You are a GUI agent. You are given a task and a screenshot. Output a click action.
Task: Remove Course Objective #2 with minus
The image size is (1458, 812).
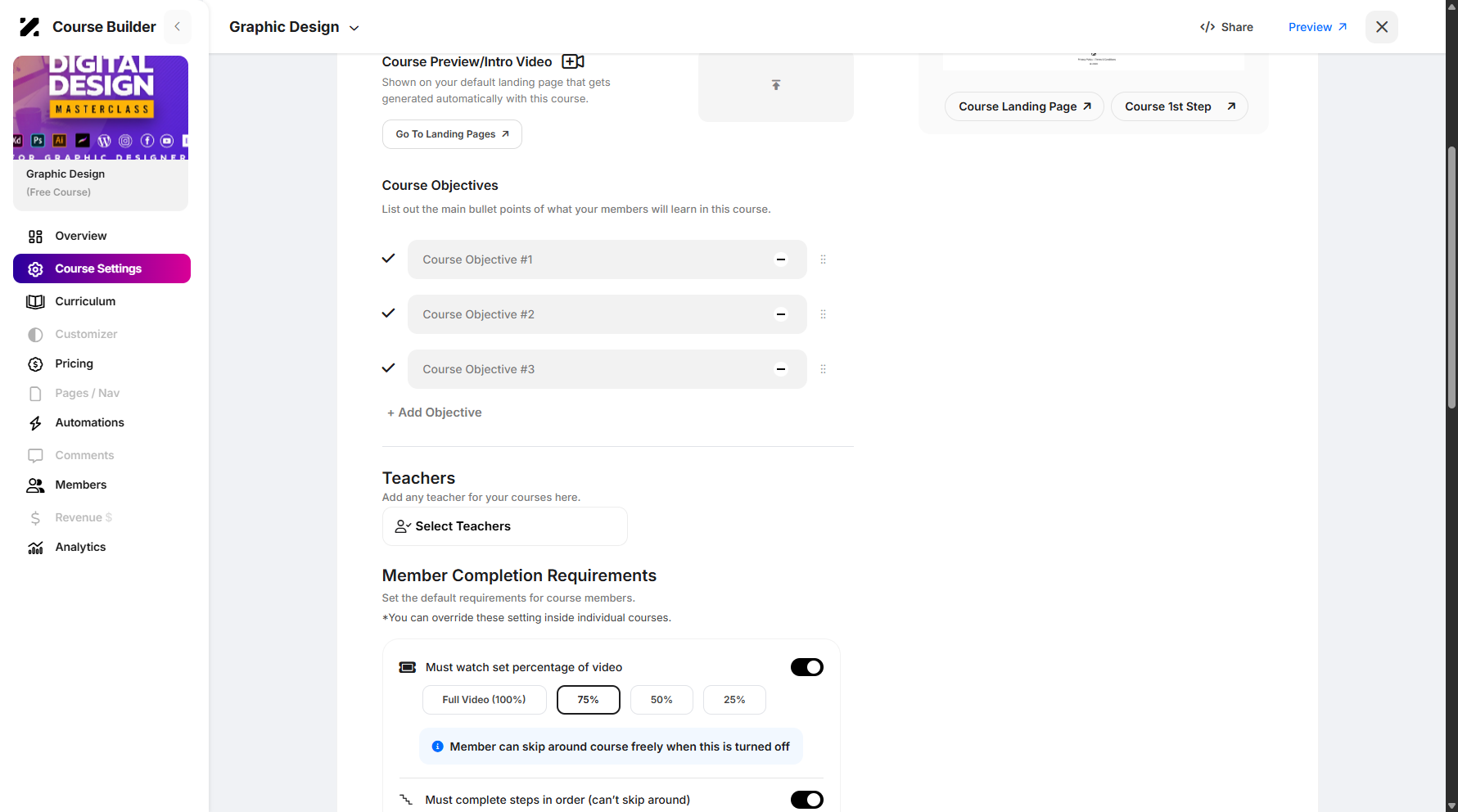tap(781, 314)
